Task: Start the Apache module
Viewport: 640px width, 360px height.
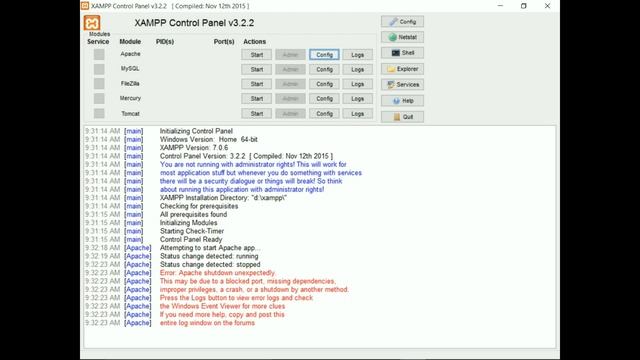Action: pos(256,55)
